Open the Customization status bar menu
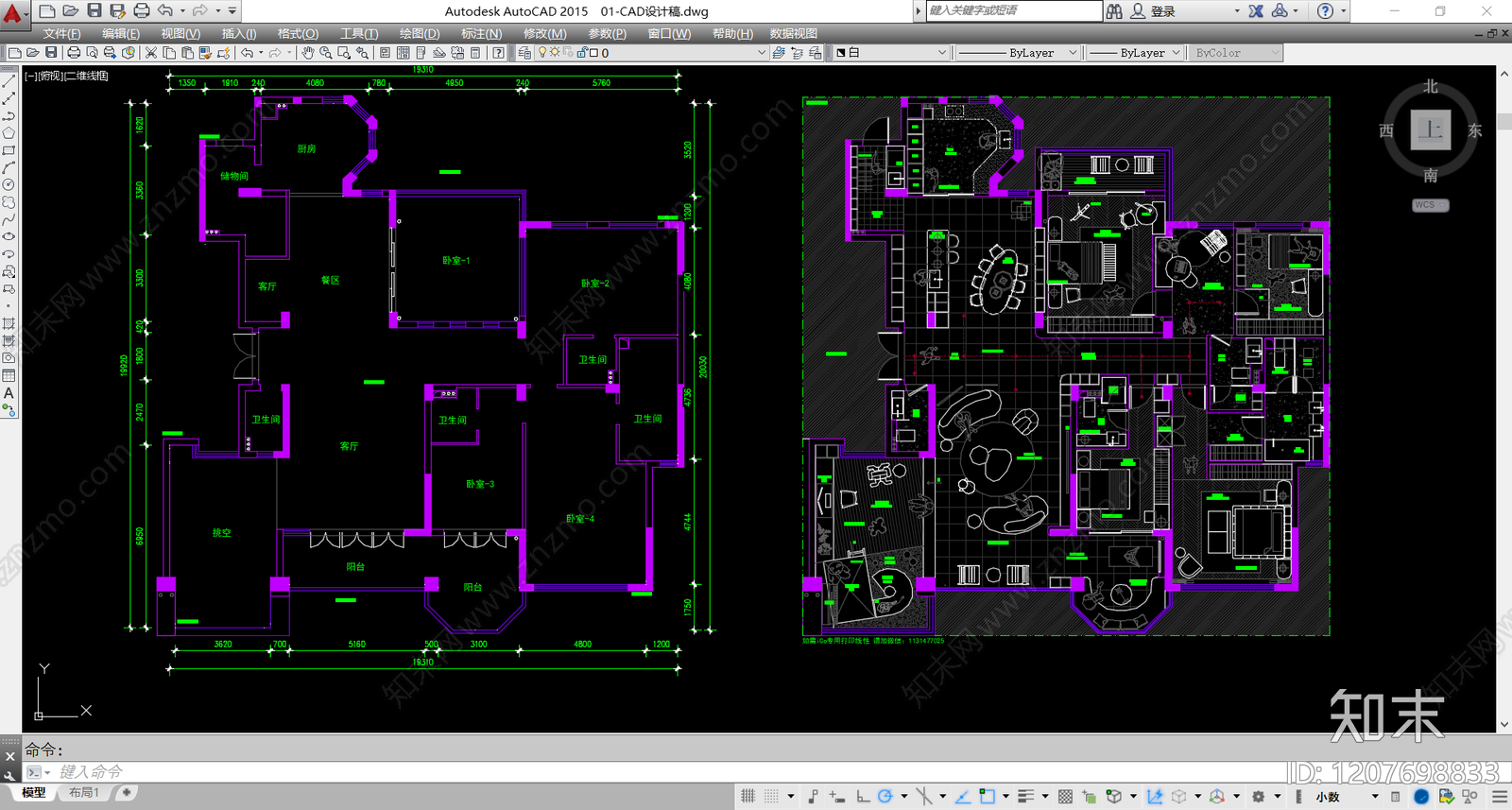Viewport: 1512px width, 810px height. 1500,797
